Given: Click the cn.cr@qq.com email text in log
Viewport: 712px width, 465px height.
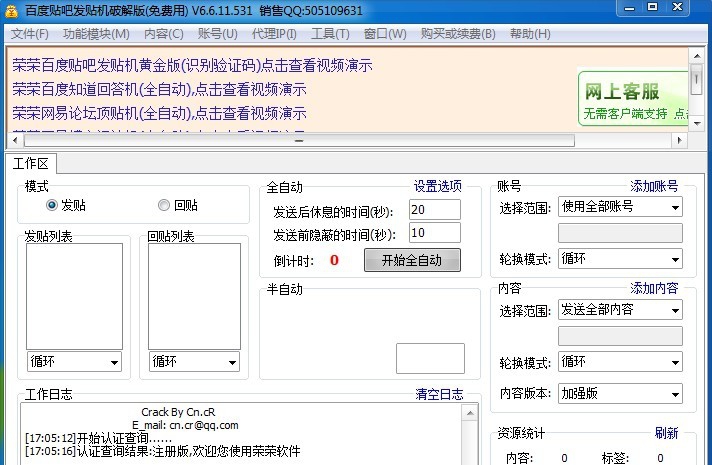Looking at the screenshot, I should point(204,425).
